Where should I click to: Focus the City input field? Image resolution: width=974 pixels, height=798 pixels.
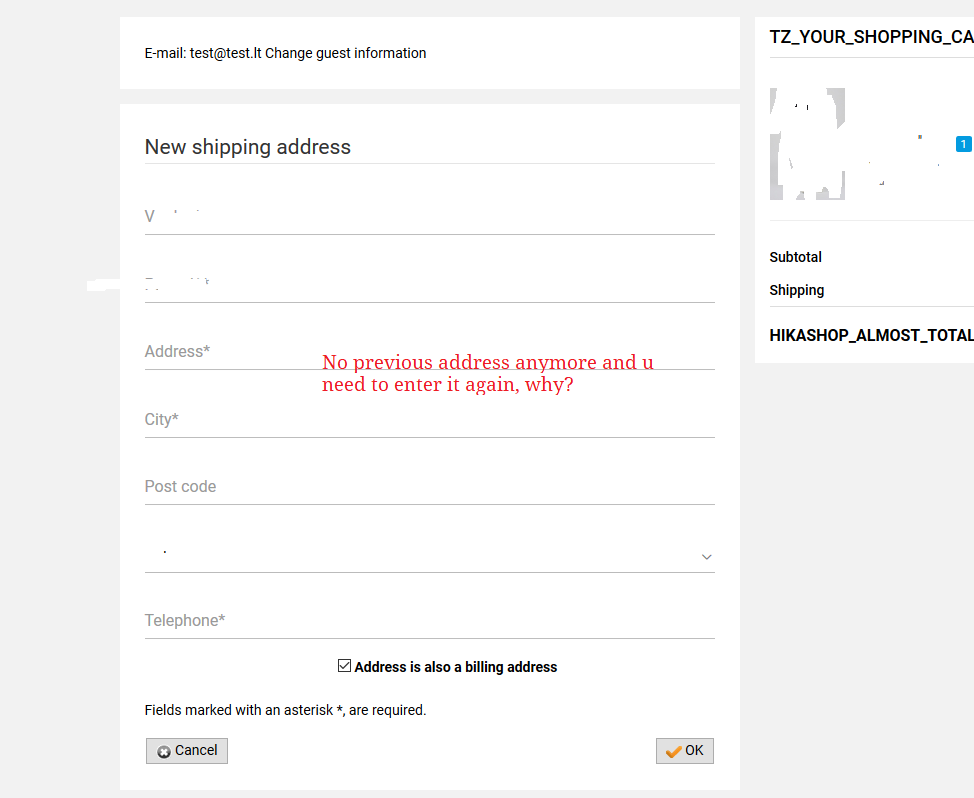tap(429, 420)
